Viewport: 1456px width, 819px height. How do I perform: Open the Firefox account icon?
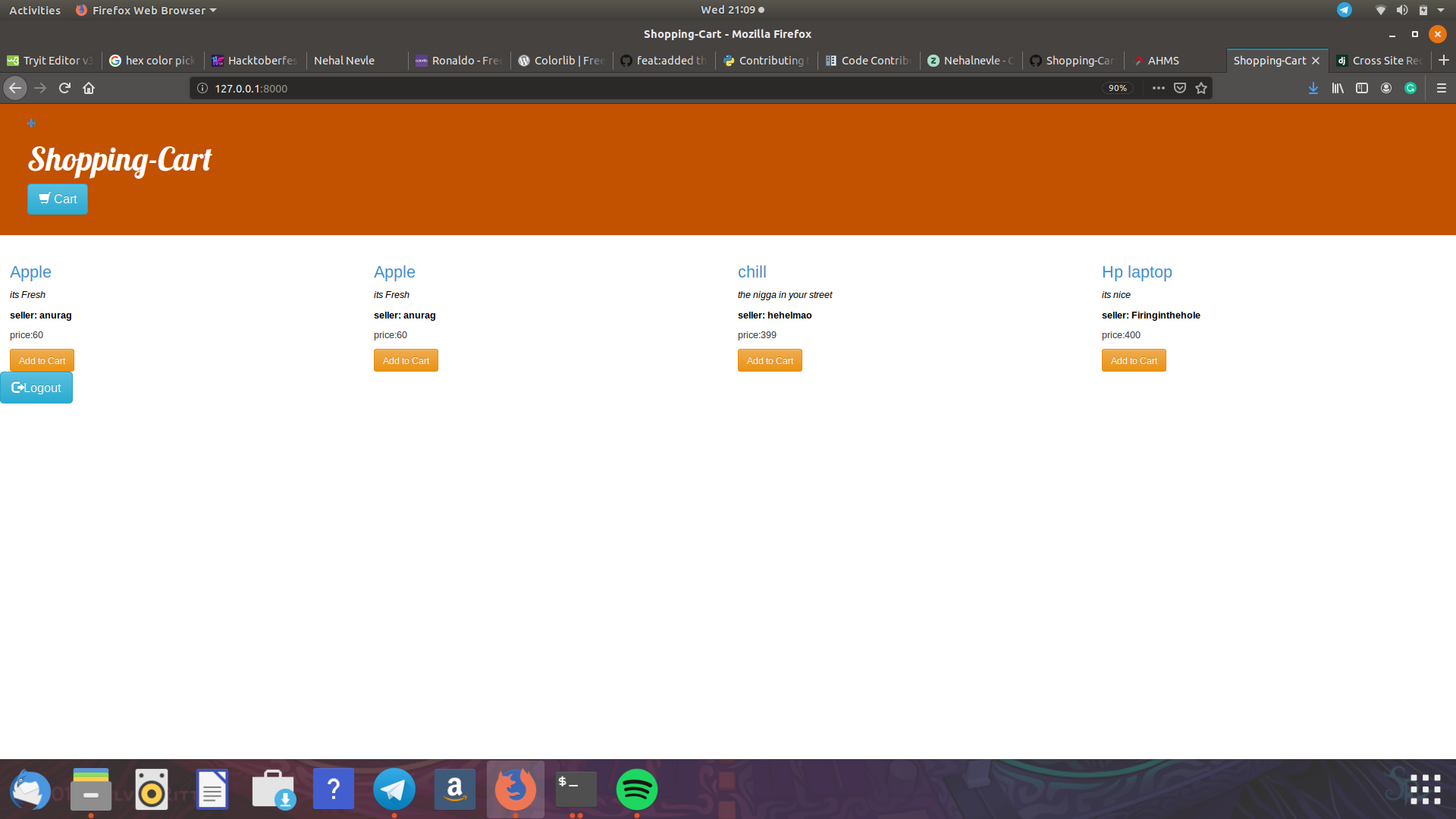coord(1386,88)
